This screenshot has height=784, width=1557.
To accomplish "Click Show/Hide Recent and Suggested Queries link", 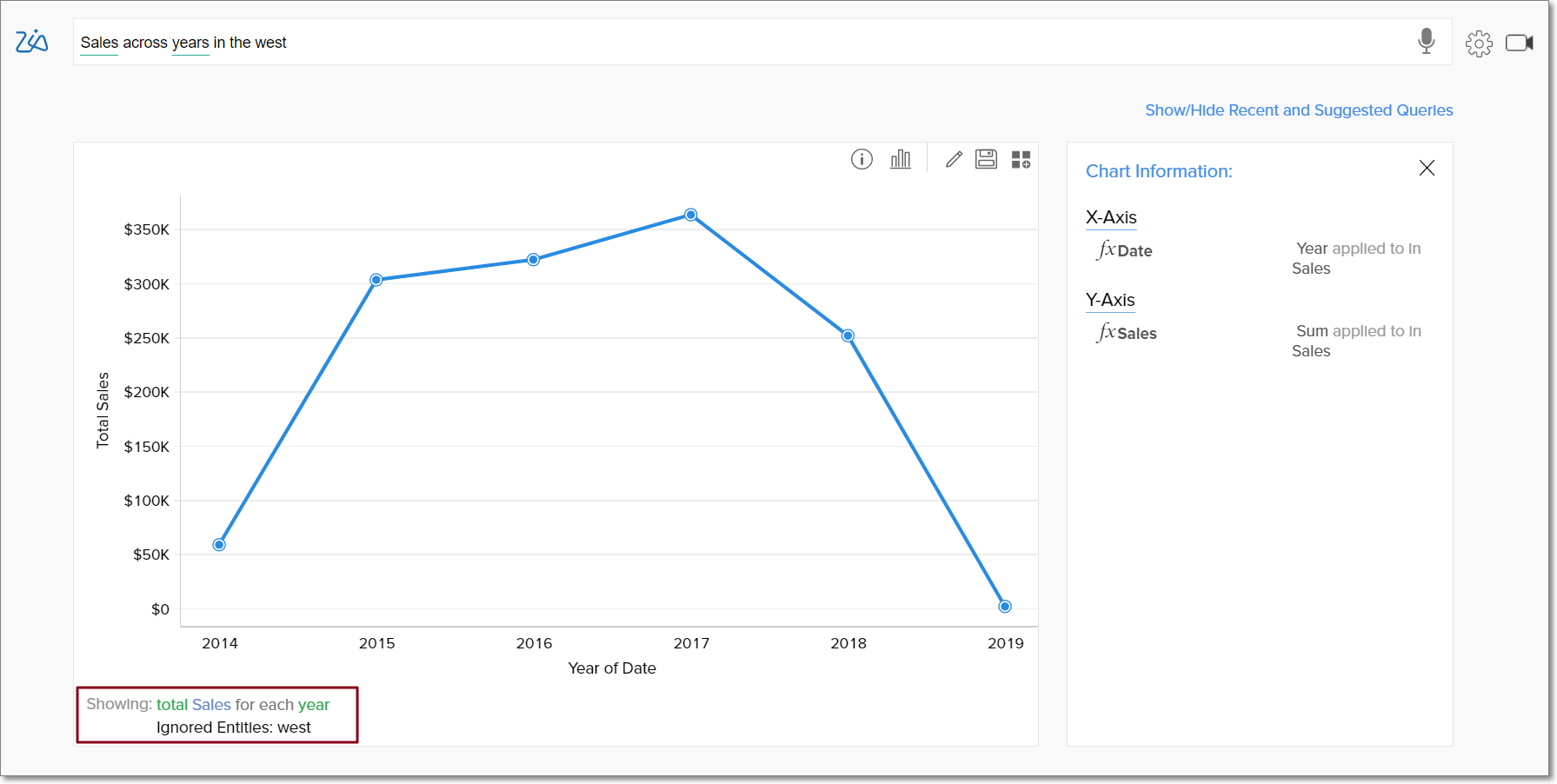I will (x=1299, y=110).
